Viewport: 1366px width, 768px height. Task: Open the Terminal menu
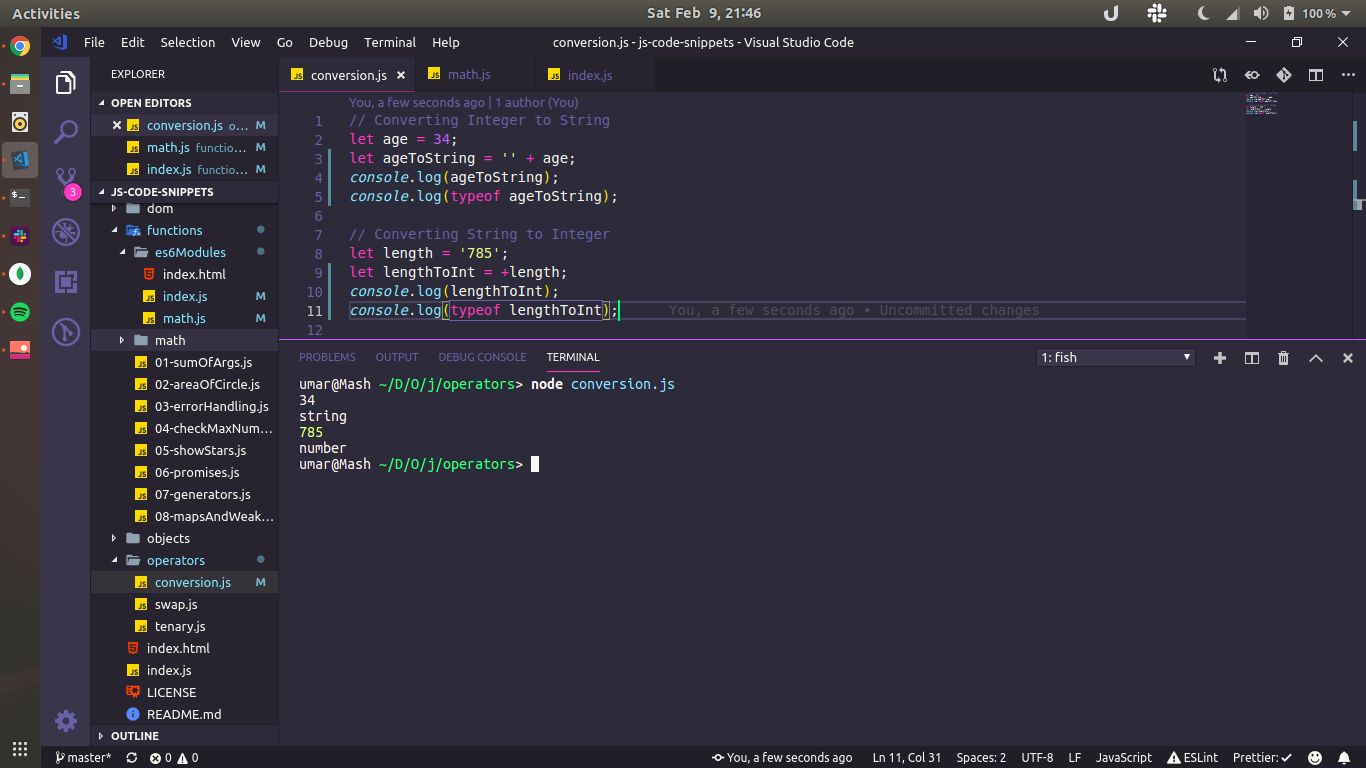(390, 42)
